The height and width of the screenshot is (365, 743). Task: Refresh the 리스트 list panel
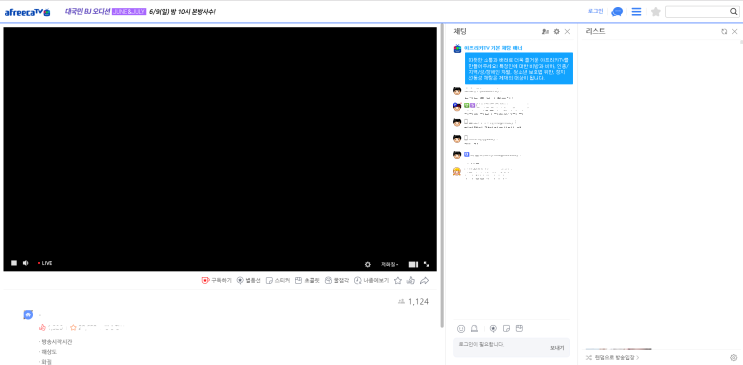click(x=724, y=32)
